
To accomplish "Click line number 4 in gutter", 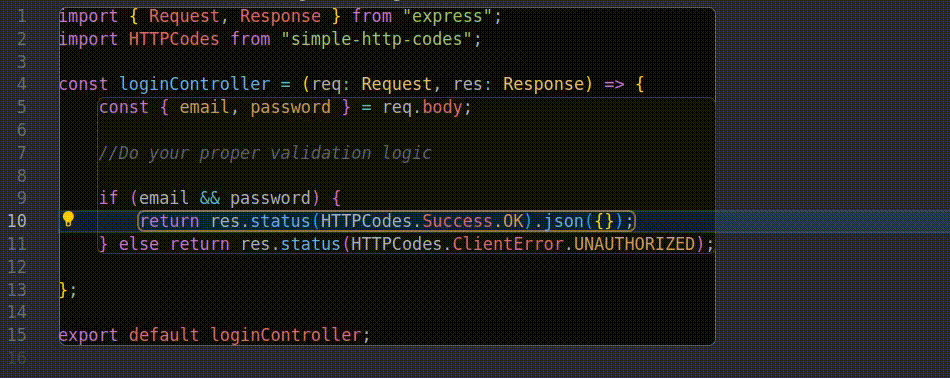I will [22, 84].
